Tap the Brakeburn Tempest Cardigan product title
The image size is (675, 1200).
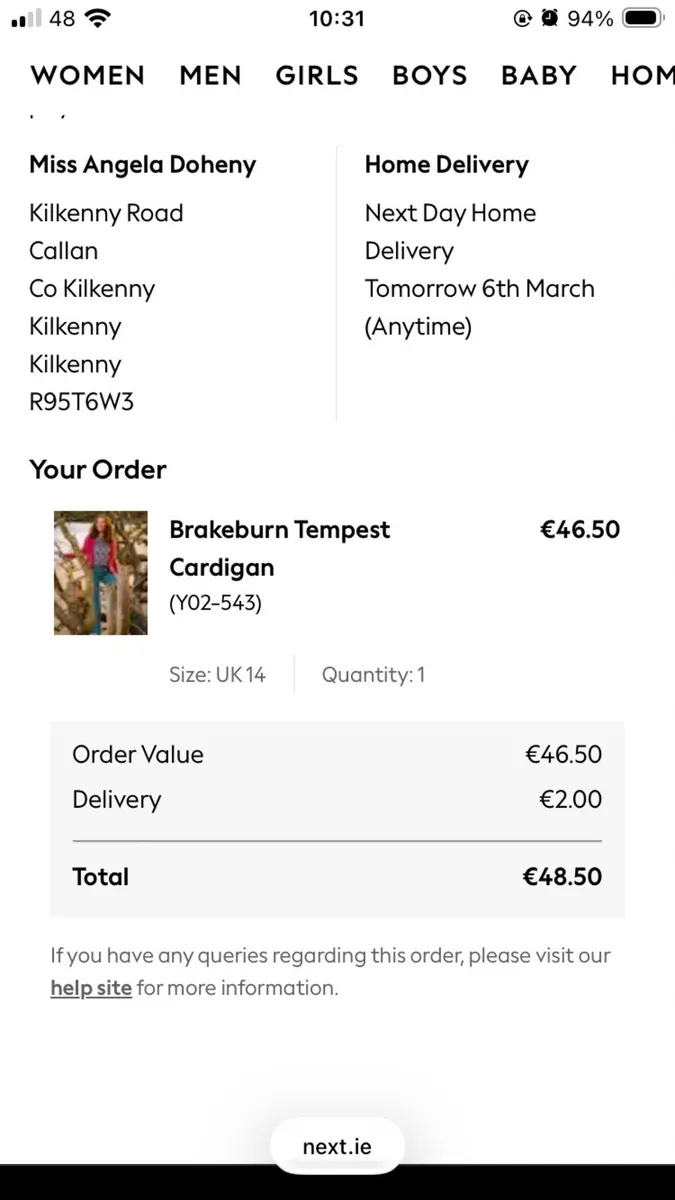tap(279, 548)
